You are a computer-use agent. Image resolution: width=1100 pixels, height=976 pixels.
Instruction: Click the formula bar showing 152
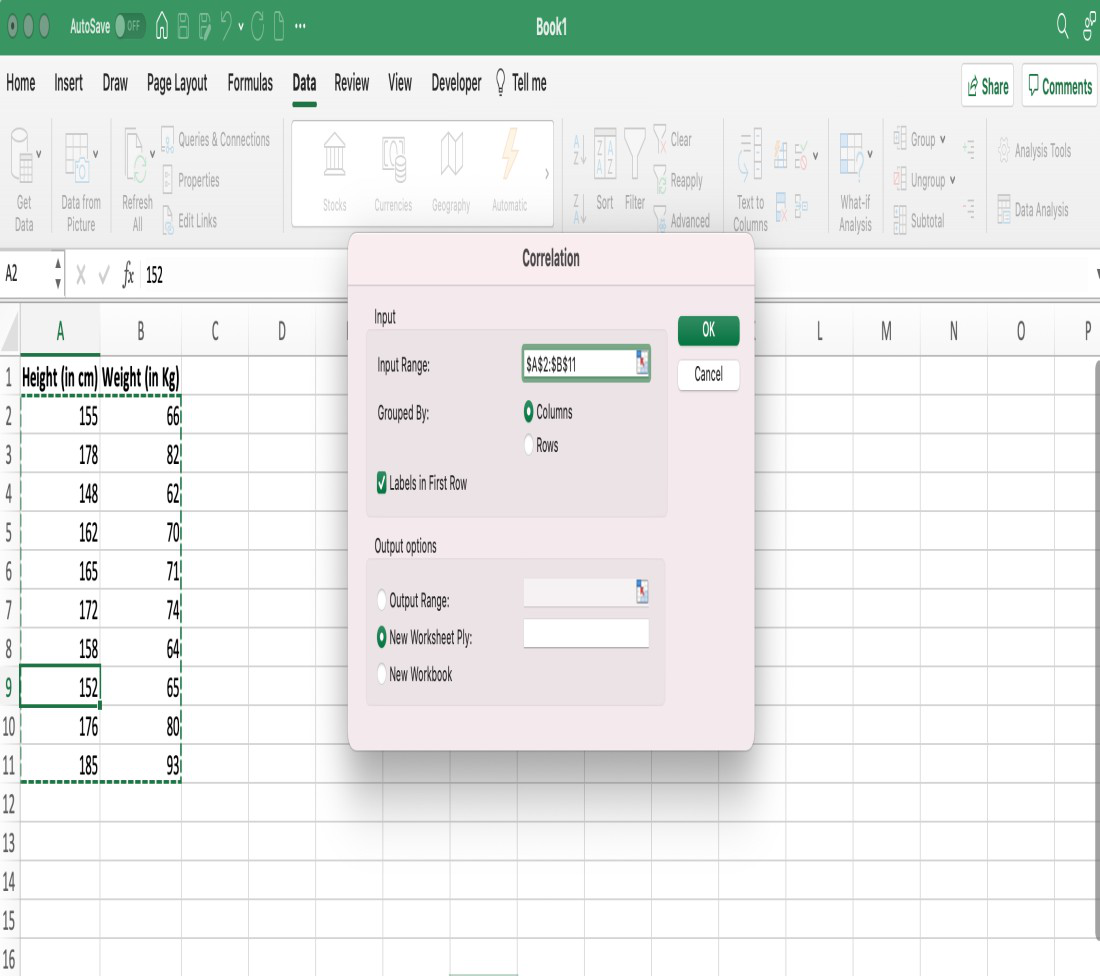pos(617,274)
